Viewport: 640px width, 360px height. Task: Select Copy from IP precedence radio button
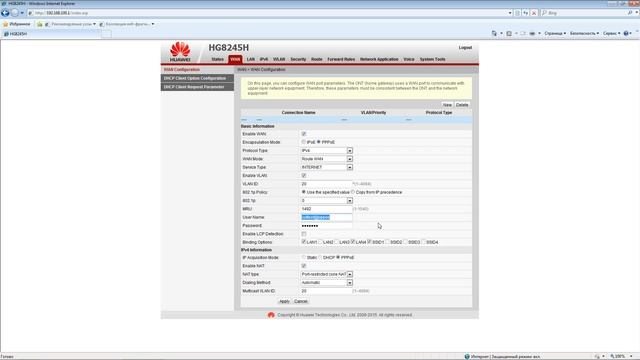point(353,192)
